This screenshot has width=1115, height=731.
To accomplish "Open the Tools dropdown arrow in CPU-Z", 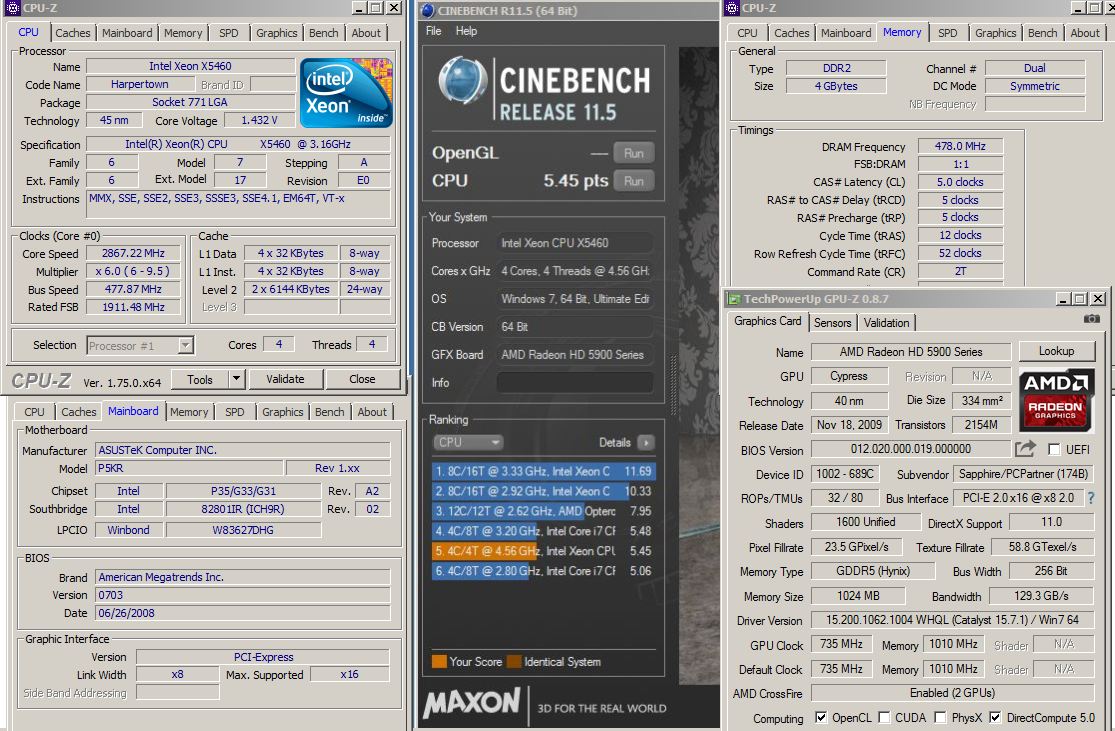I will (236, 379).
